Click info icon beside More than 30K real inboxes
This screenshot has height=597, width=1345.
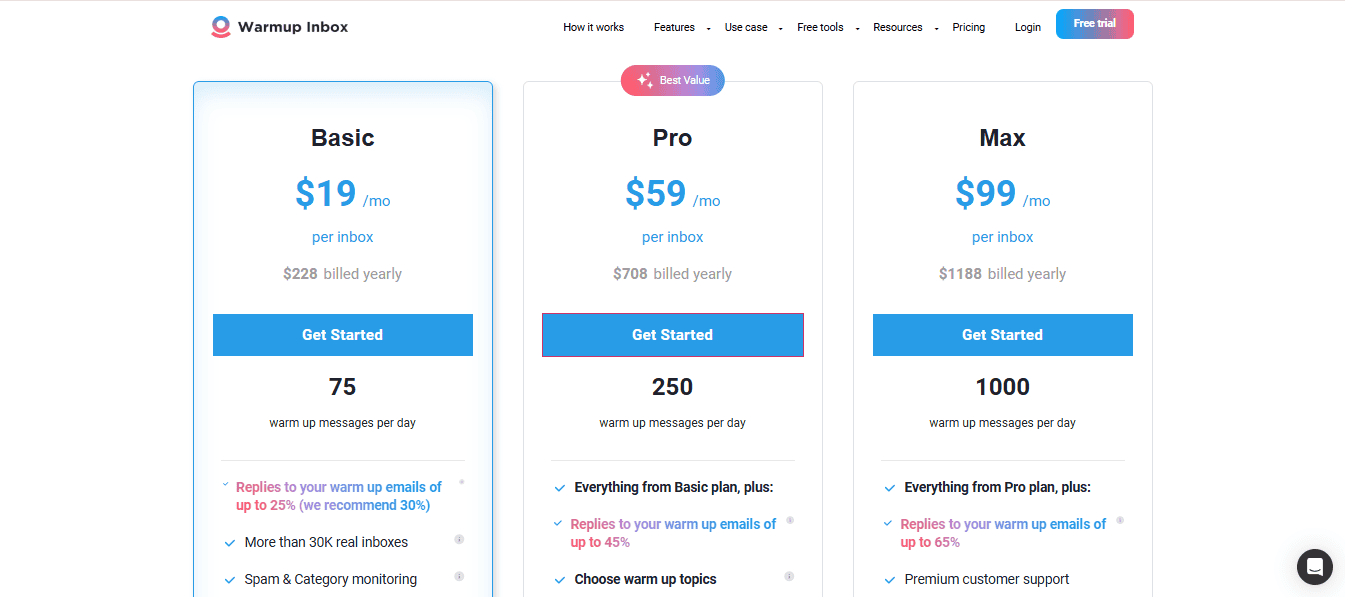tap(459, 539)
